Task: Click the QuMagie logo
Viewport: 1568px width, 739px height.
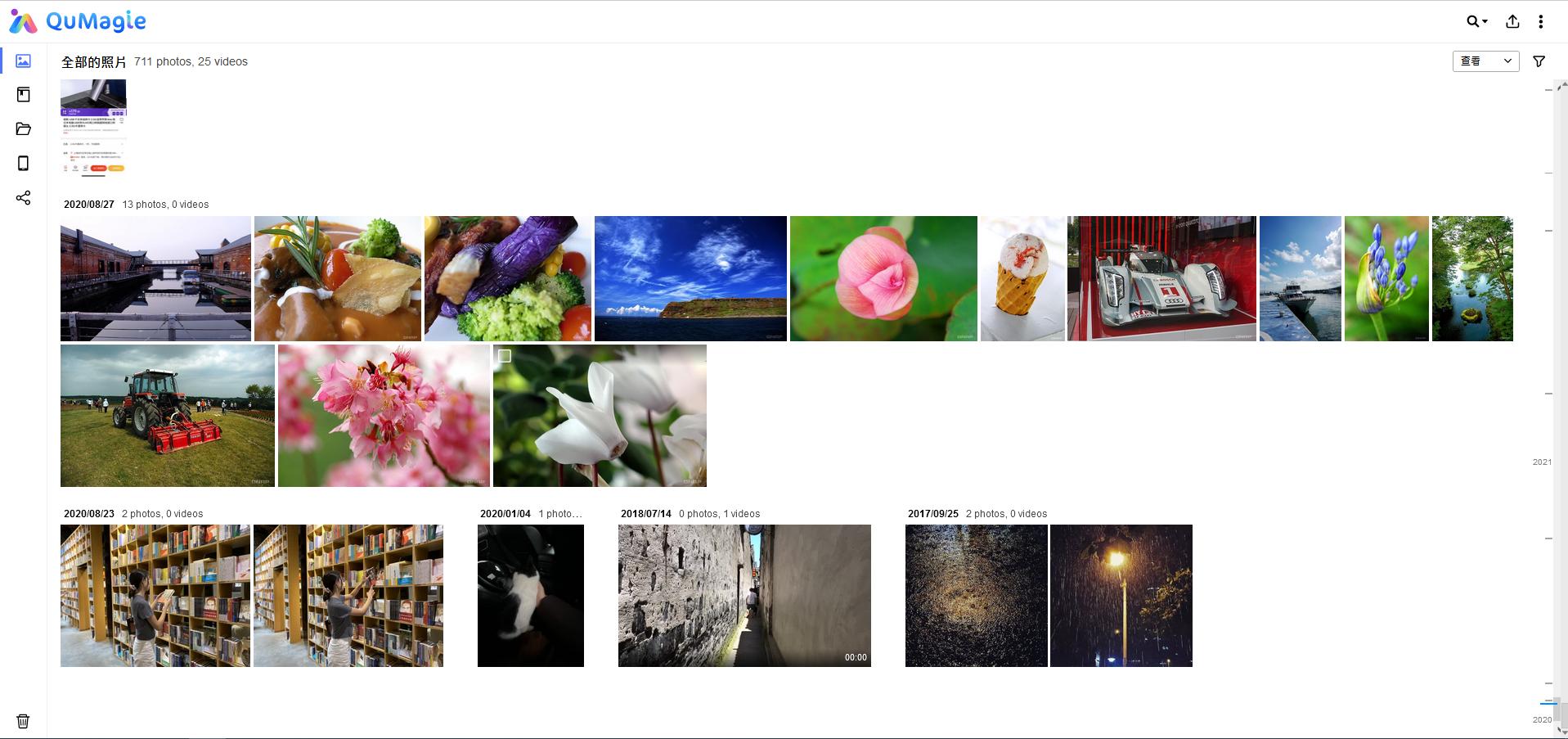Action: coord(78,21)
